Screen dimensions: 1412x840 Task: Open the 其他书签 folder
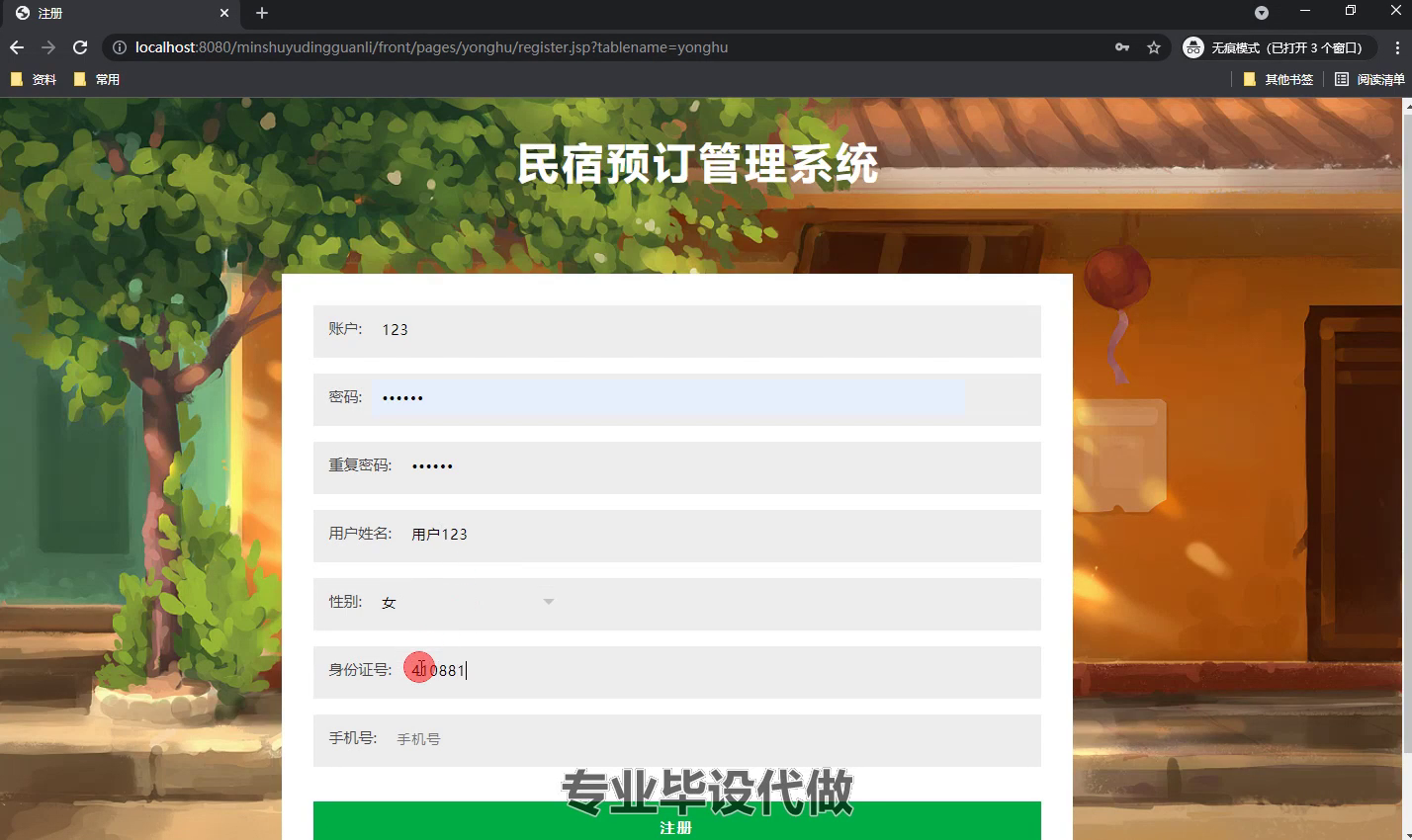coord(1279,79)
